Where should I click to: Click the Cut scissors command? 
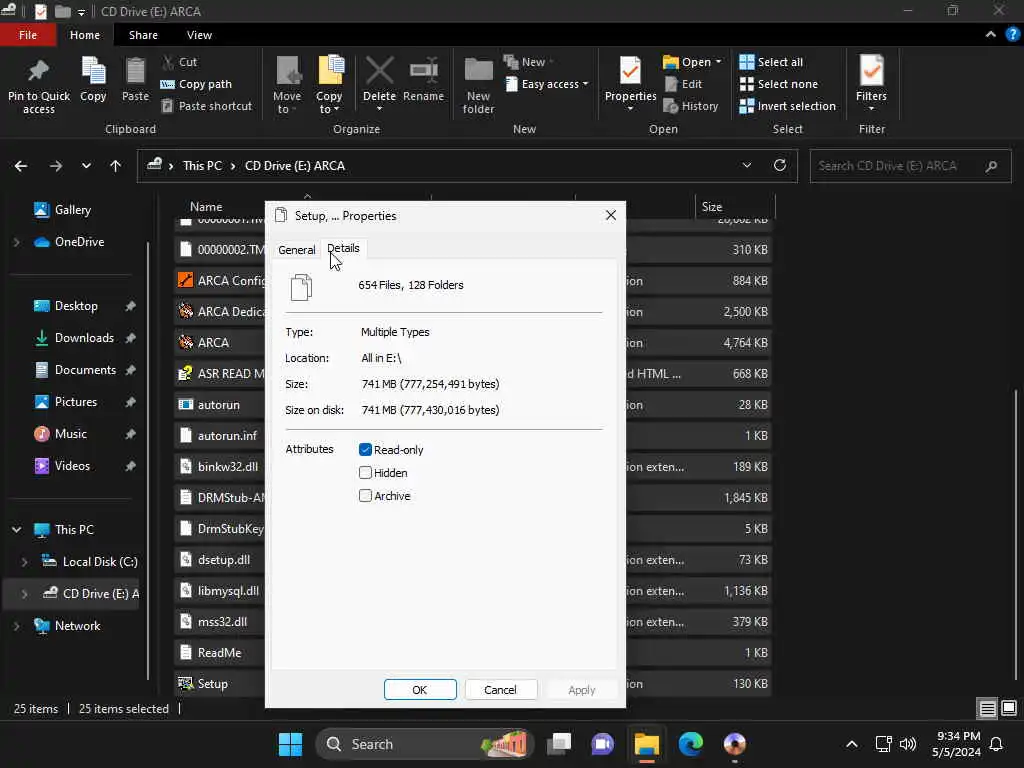(x=180, y=62)
